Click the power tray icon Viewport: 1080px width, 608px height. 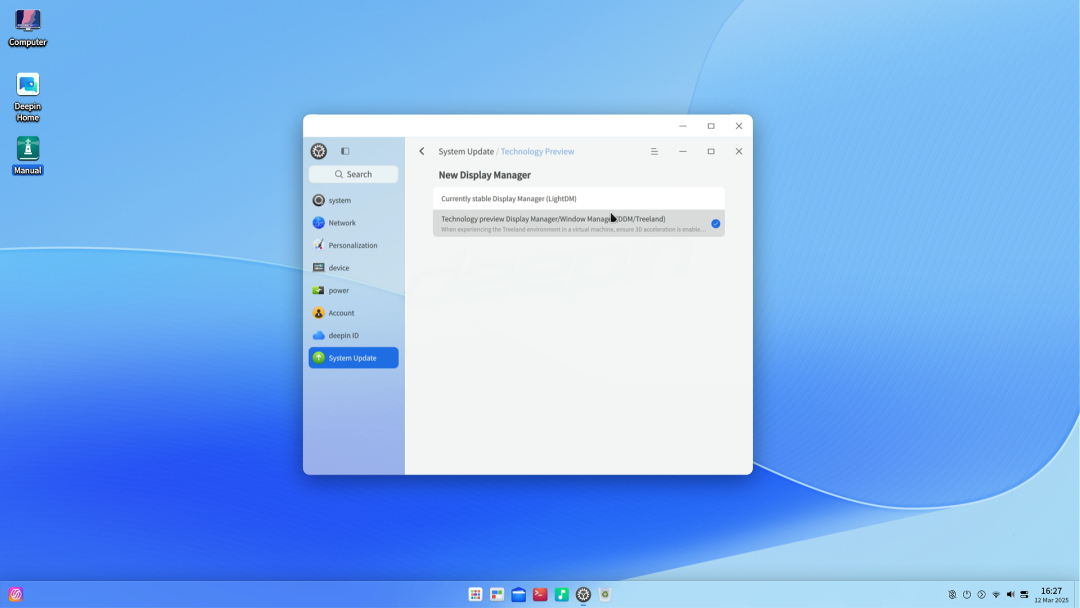click(x=967, y=594)
